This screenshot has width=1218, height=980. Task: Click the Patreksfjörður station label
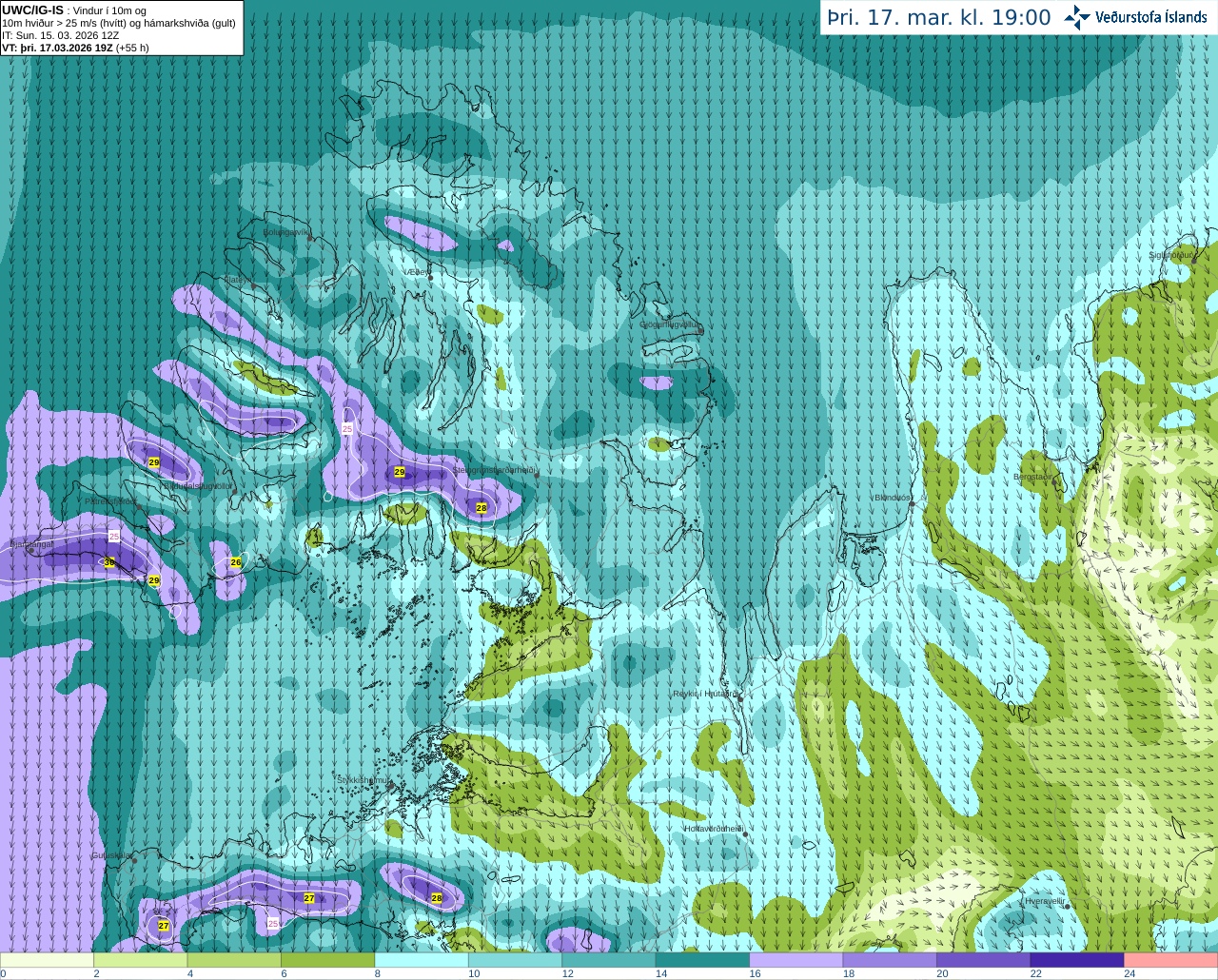point(110,501)
